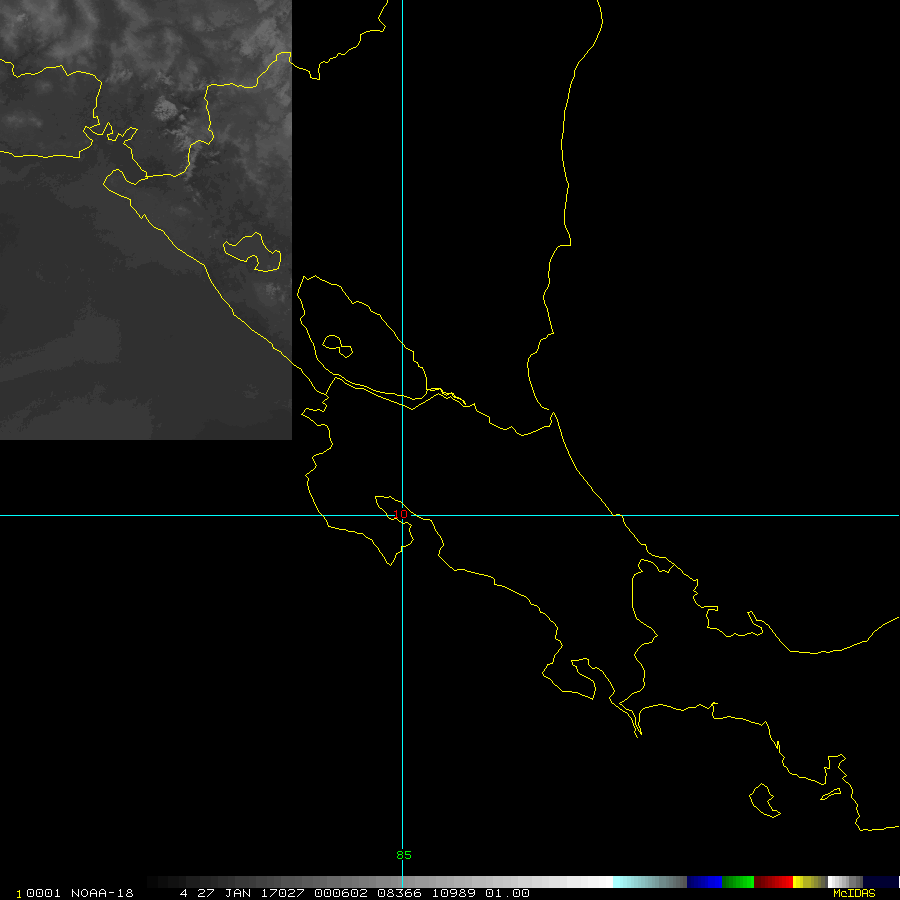Screen dimensions: 900x900
Task: Click the 000602 time stamp
Action: [343, 893]
